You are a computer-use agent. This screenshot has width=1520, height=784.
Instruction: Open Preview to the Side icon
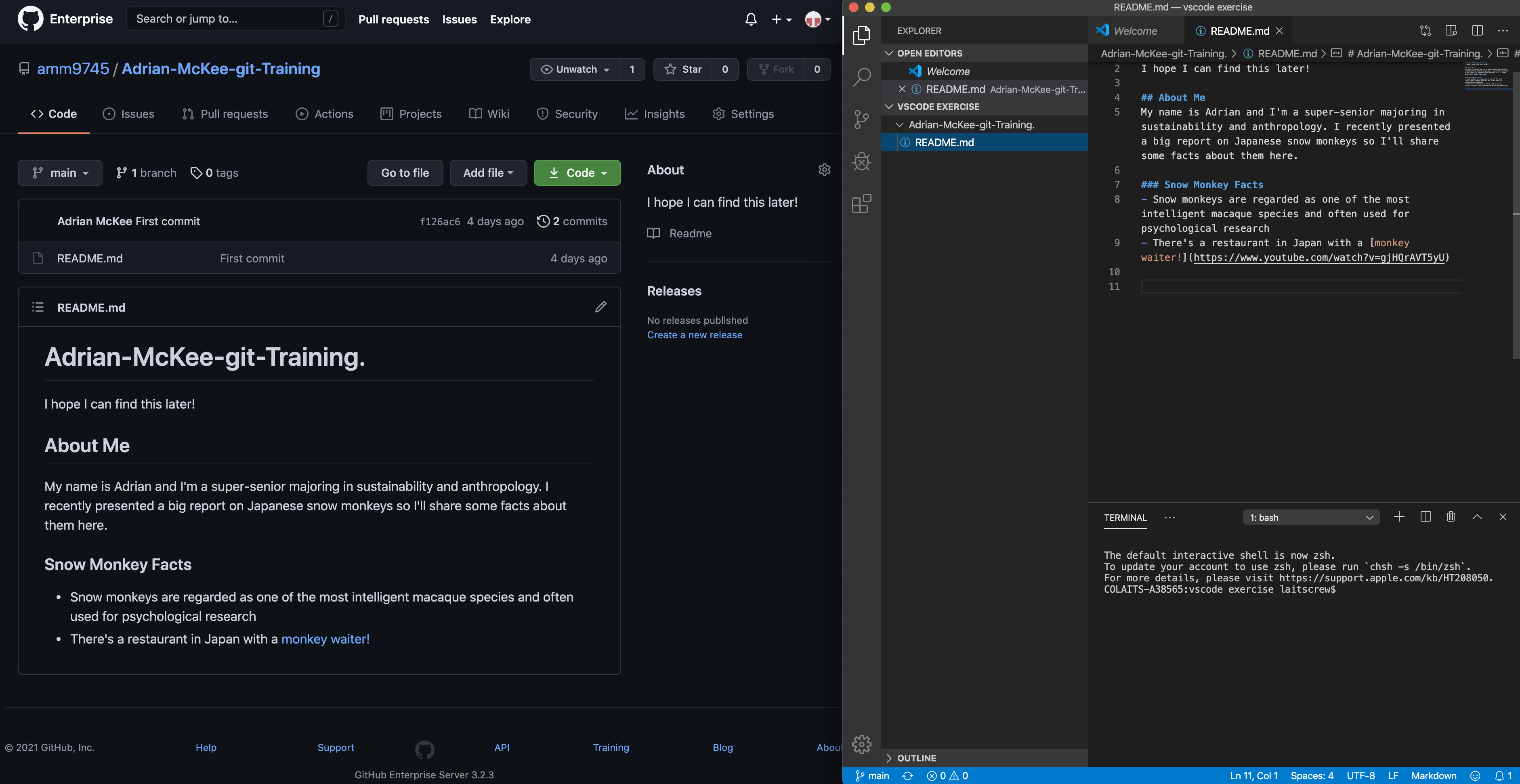tap(1451, 31)
